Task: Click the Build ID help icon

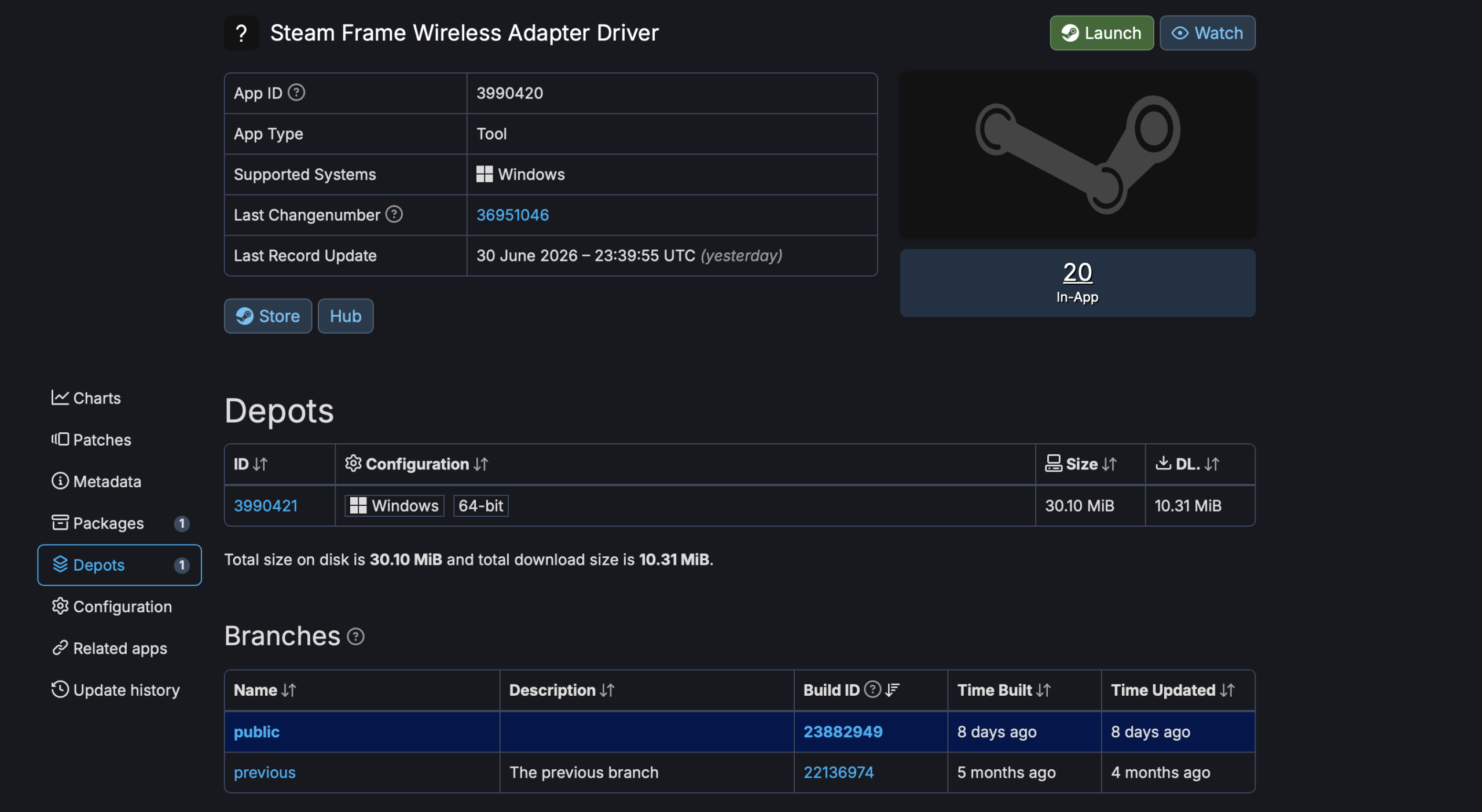Action: coord(872,689)
